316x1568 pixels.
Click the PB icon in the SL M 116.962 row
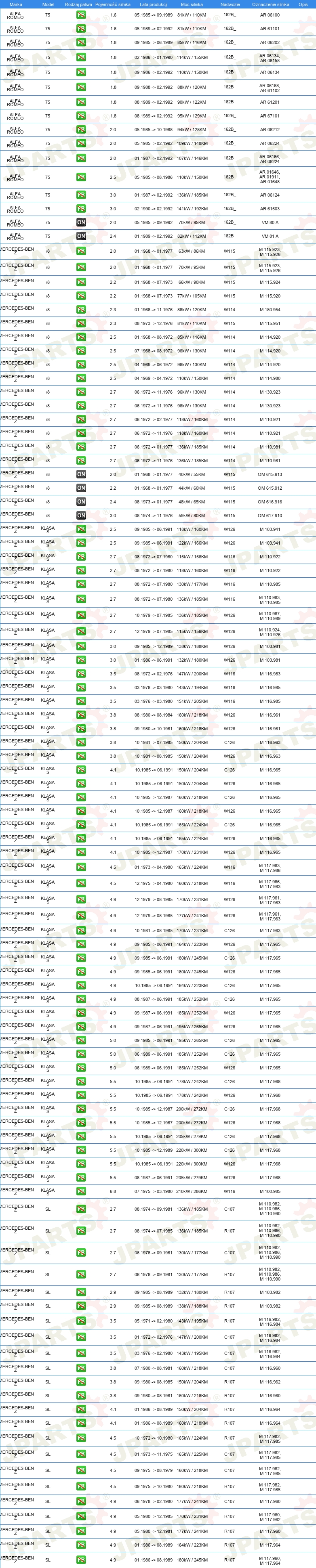coord(81,1382)
